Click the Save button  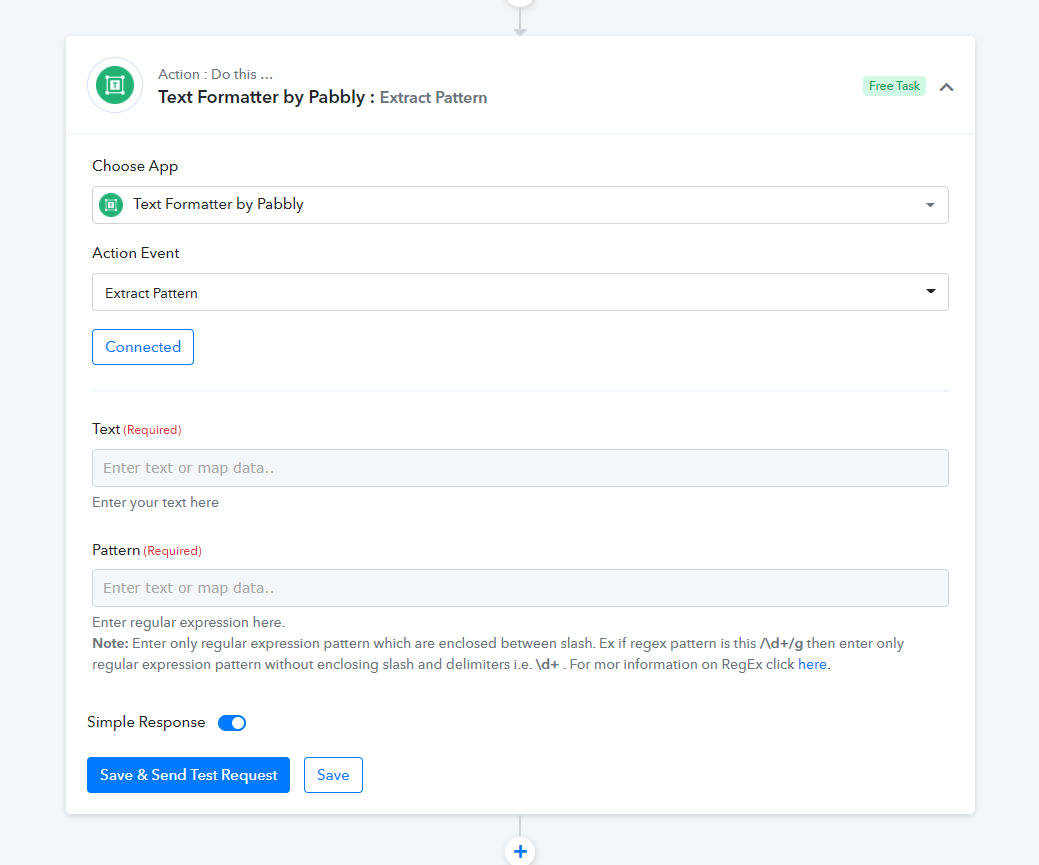pyautogui.click(x=333, y=775)
